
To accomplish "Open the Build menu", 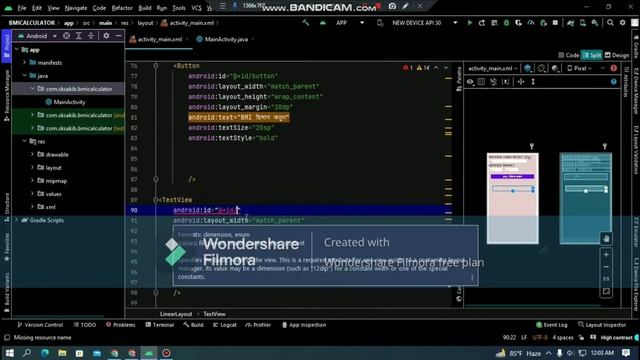I will 144,8.
